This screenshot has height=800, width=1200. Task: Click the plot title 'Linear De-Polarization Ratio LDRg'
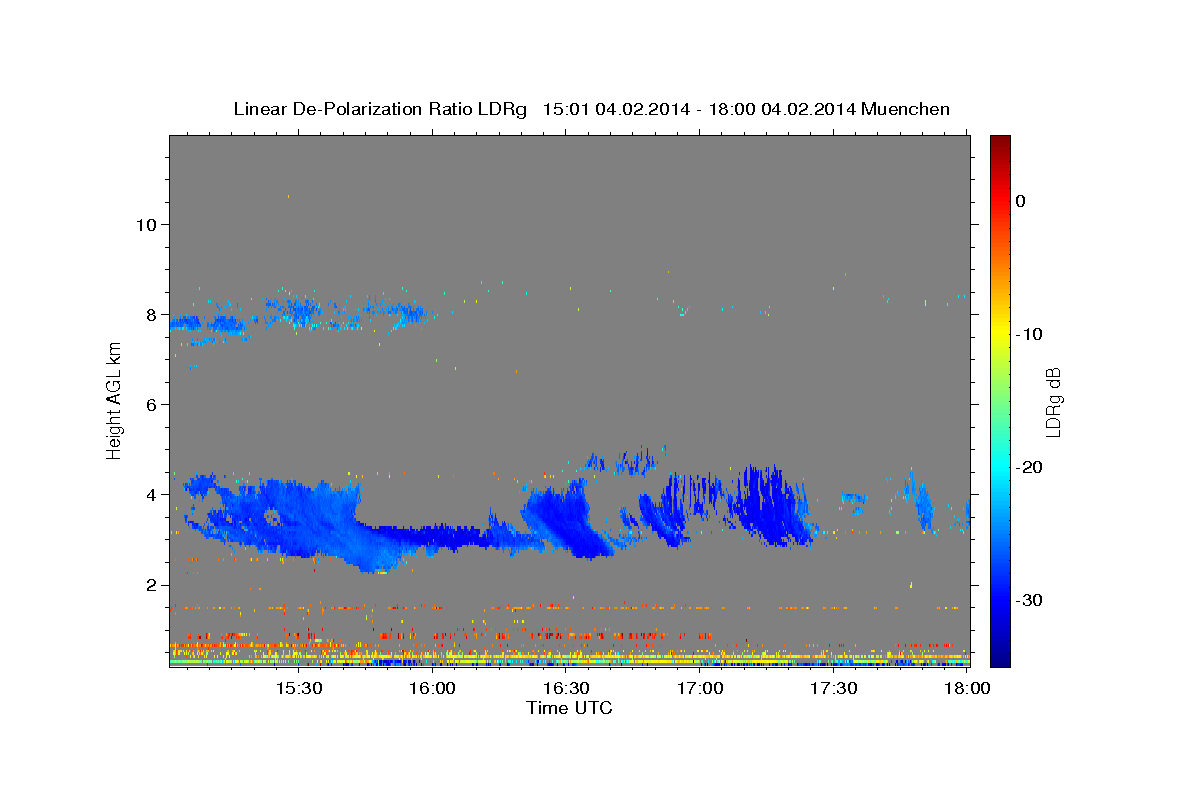379,109
